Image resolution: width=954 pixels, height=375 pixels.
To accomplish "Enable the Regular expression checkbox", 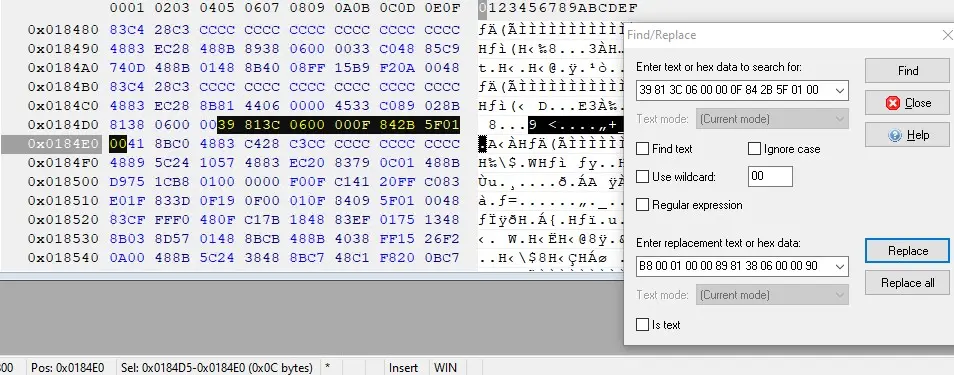I will coord(642,205).
